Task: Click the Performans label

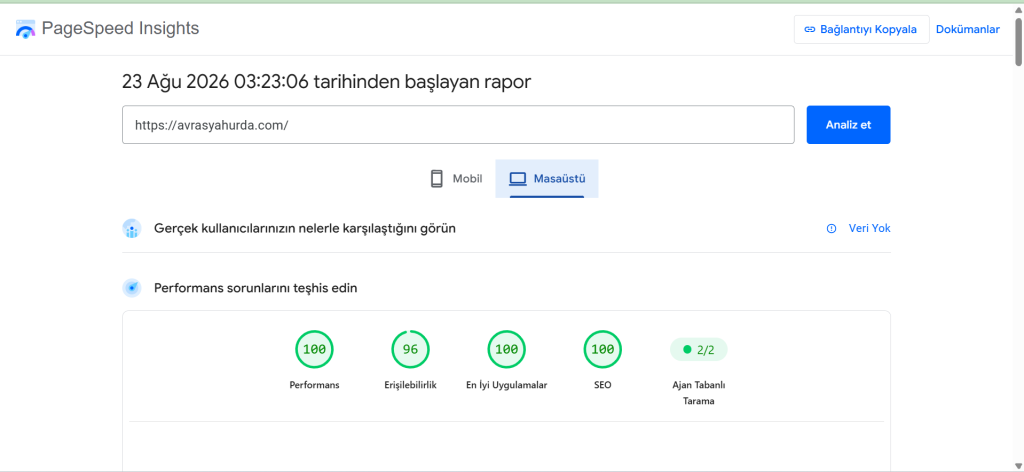Action: 314,385
